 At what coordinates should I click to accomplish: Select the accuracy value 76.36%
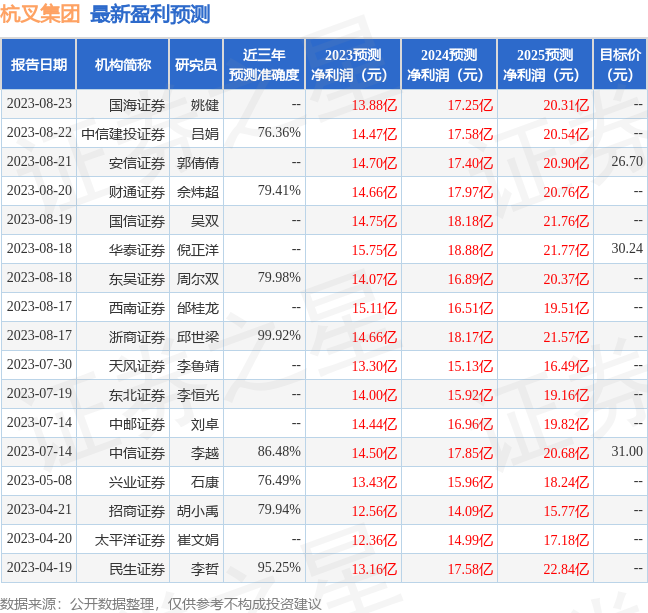tap(279, 132)
